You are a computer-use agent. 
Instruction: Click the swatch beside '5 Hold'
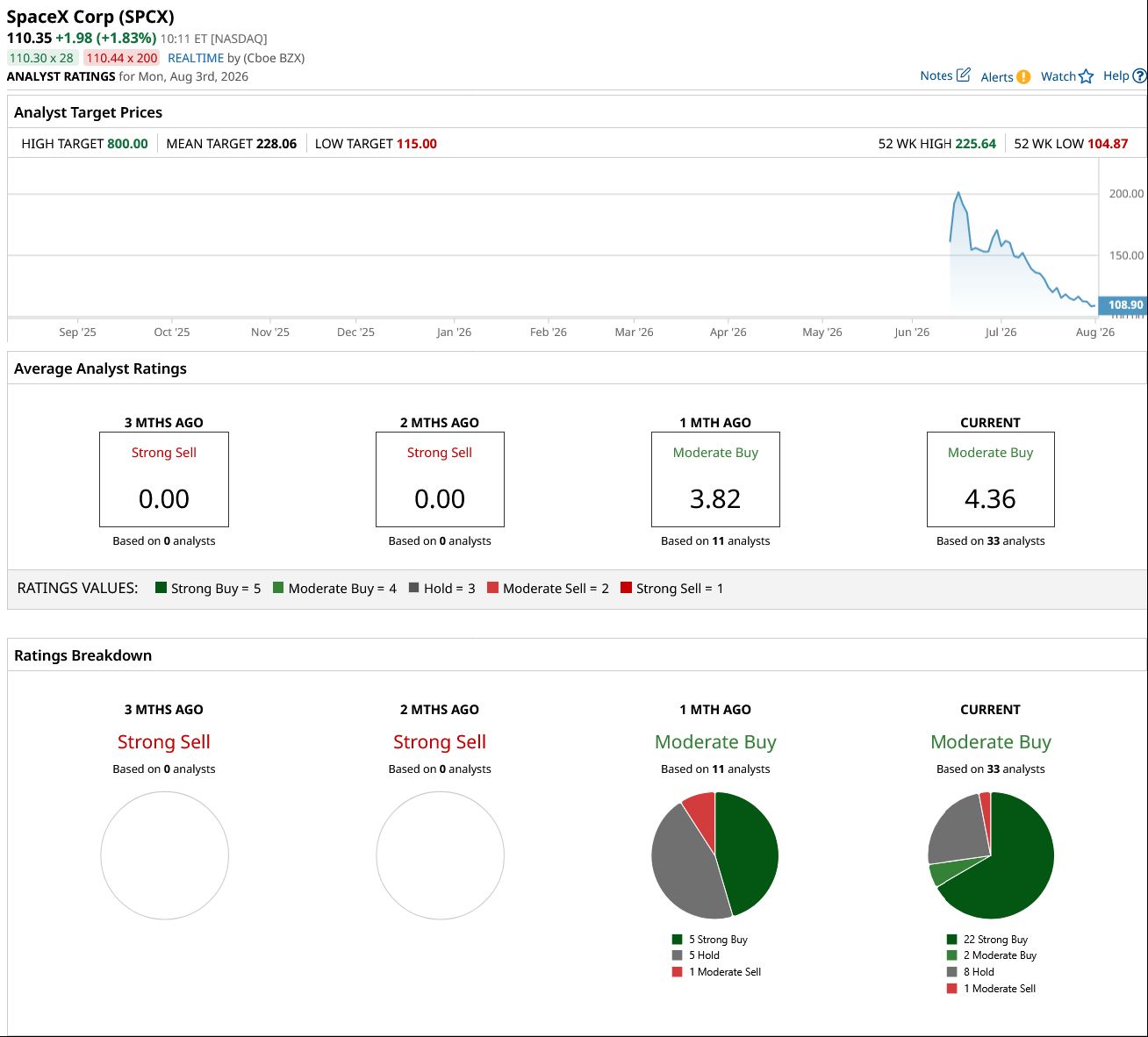coord(677,955)
